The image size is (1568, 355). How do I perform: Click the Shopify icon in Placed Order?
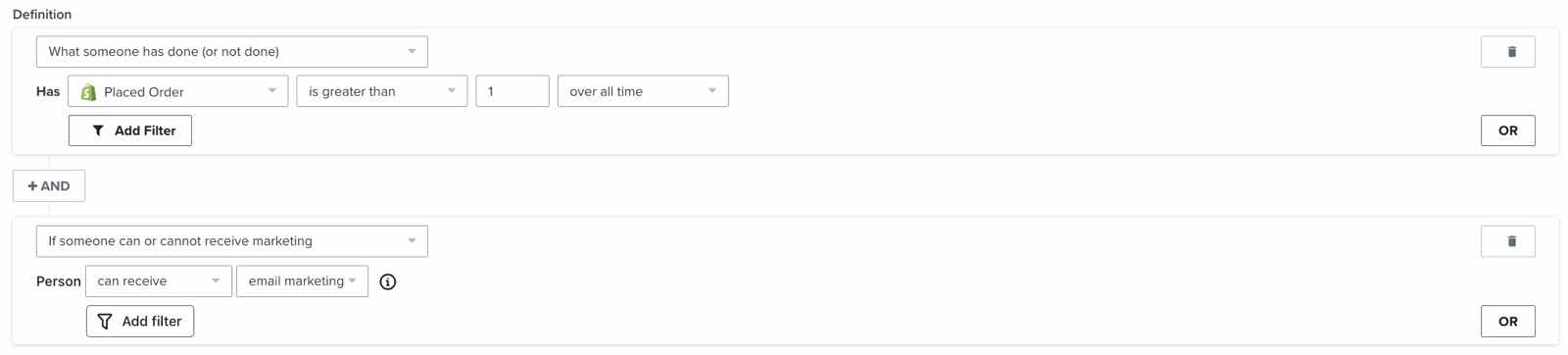(x=88, y=91)
